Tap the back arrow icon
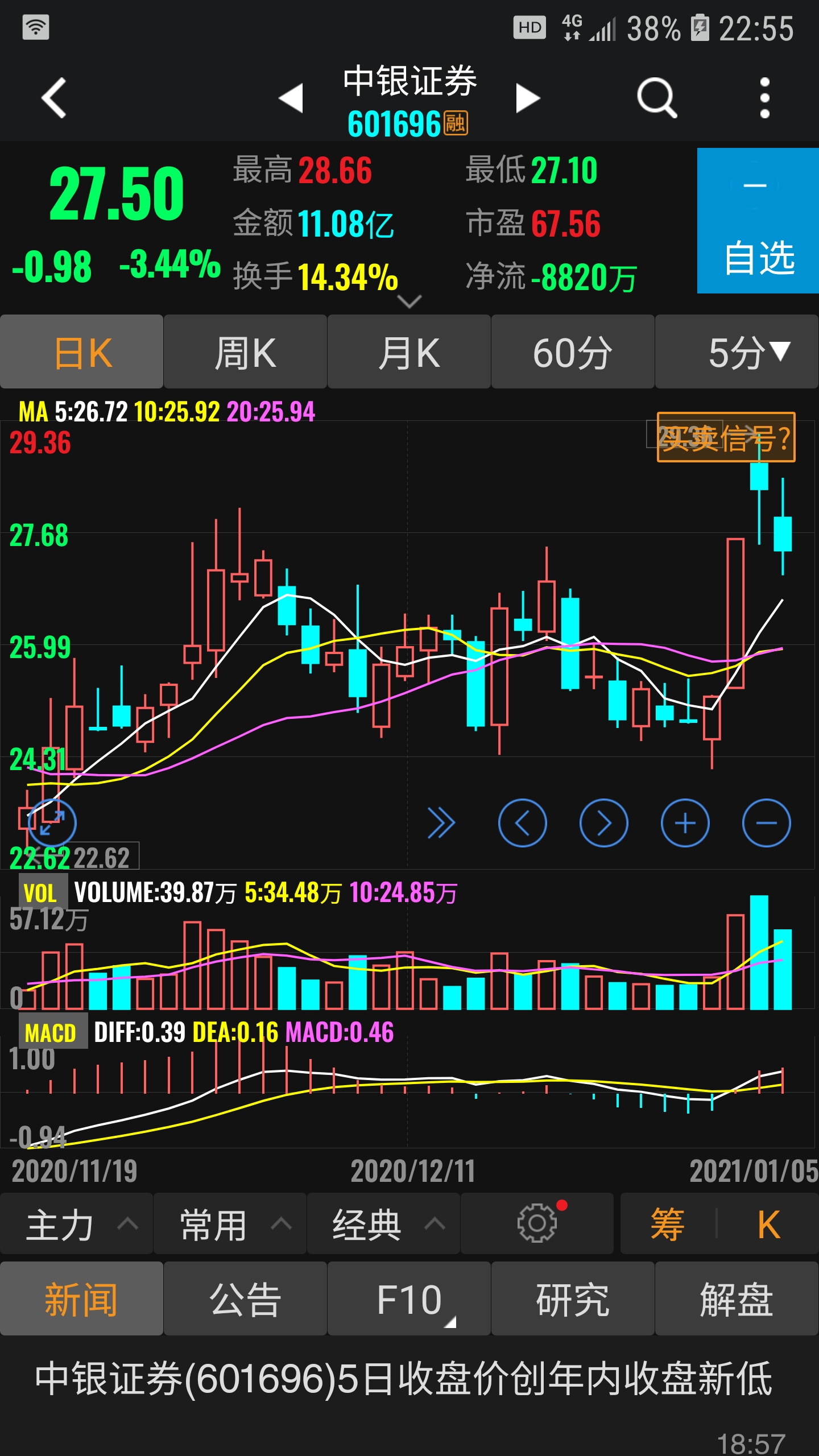 (x=55, y=98)
